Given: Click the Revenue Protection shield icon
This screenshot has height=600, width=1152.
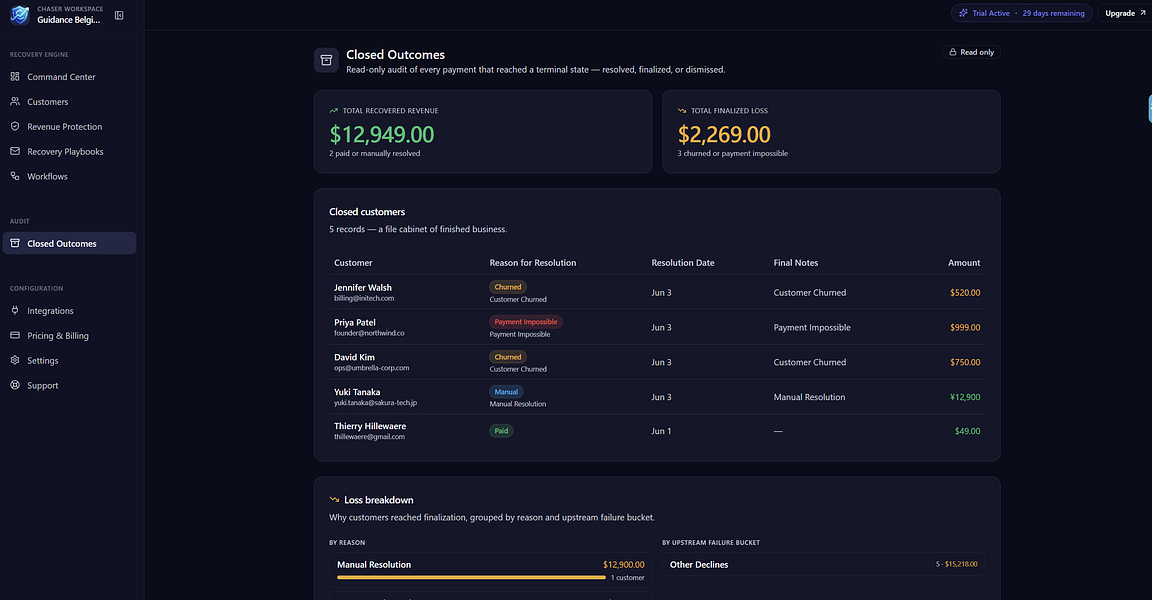Looking at the screenshot, I should (x=15, y=126).
